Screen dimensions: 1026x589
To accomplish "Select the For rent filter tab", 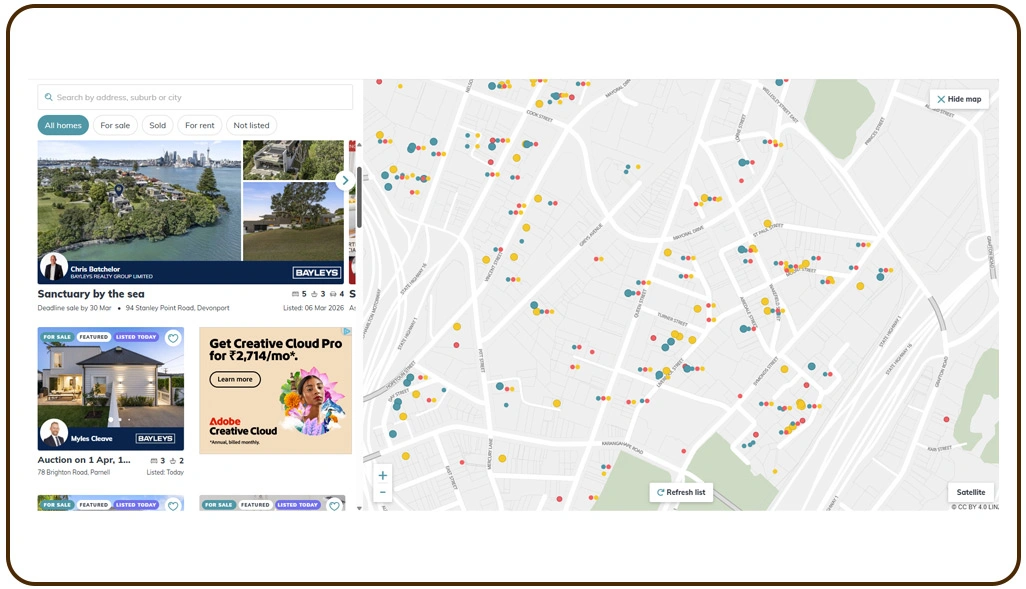I will coord(199,125).
